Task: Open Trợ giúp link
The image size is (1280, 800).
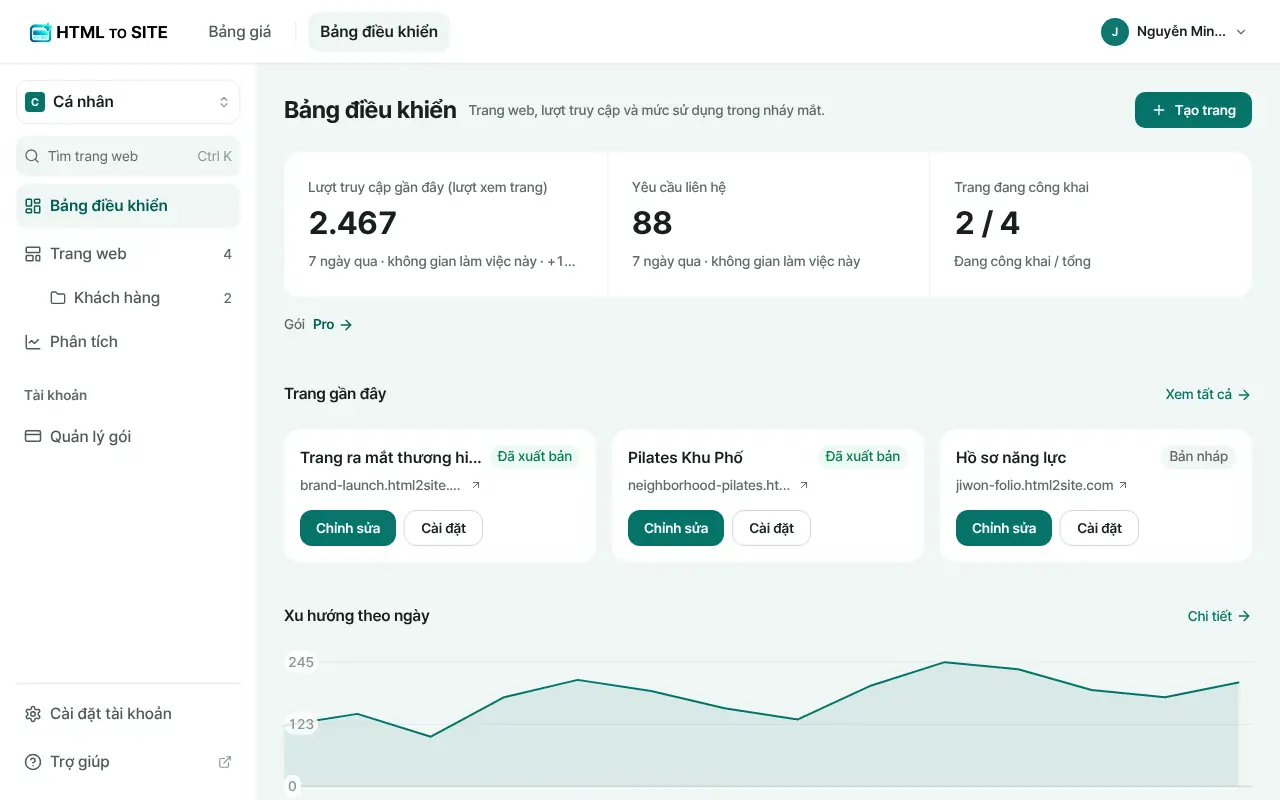Action: (128, 762)
